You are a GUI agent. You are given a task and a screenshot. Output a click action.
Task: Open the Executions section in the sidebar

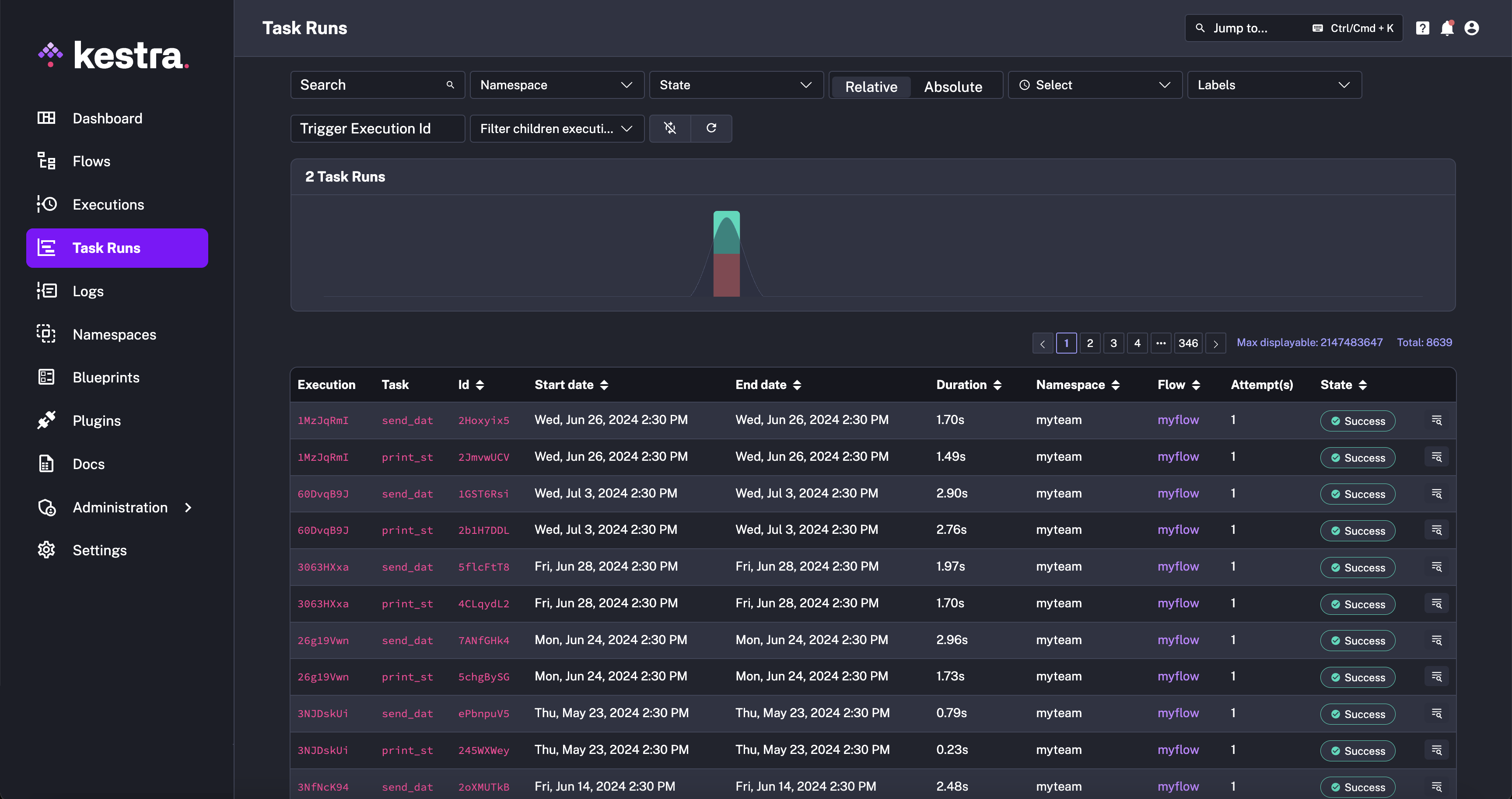coord(108,204)
